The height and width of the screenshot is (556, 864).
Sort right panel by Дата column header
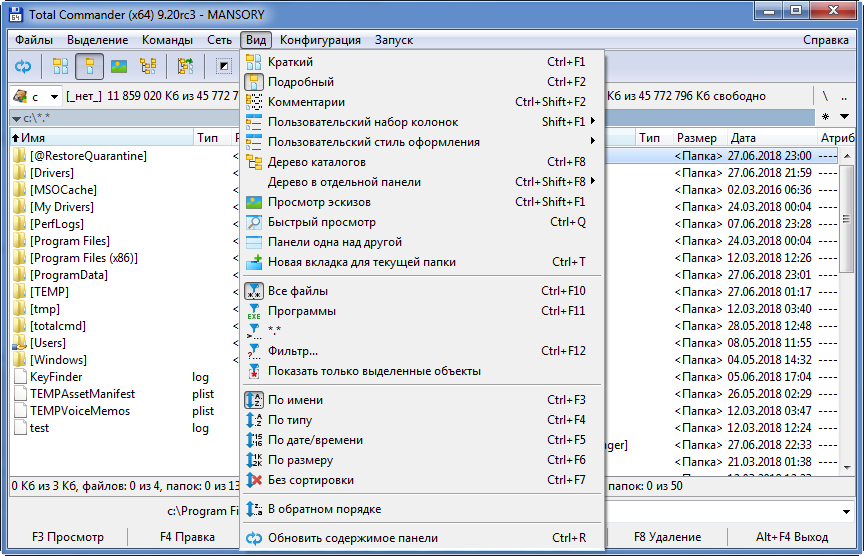pos(771,138)
